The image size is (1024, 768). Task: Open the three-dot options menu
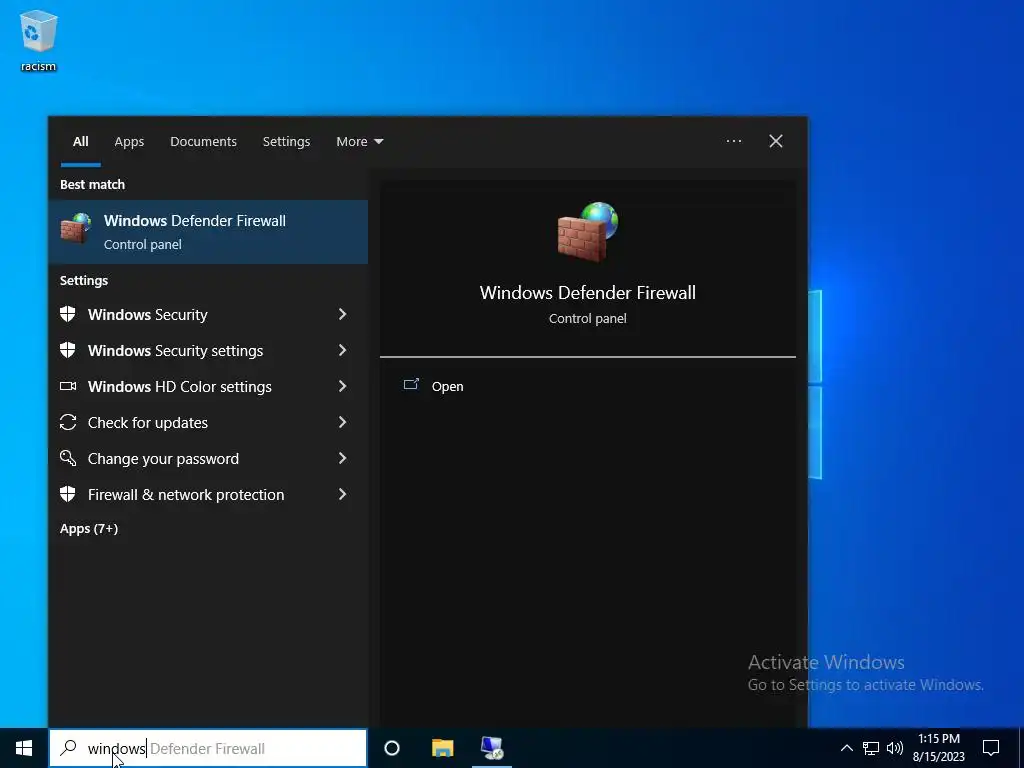[x=733, y=141]
